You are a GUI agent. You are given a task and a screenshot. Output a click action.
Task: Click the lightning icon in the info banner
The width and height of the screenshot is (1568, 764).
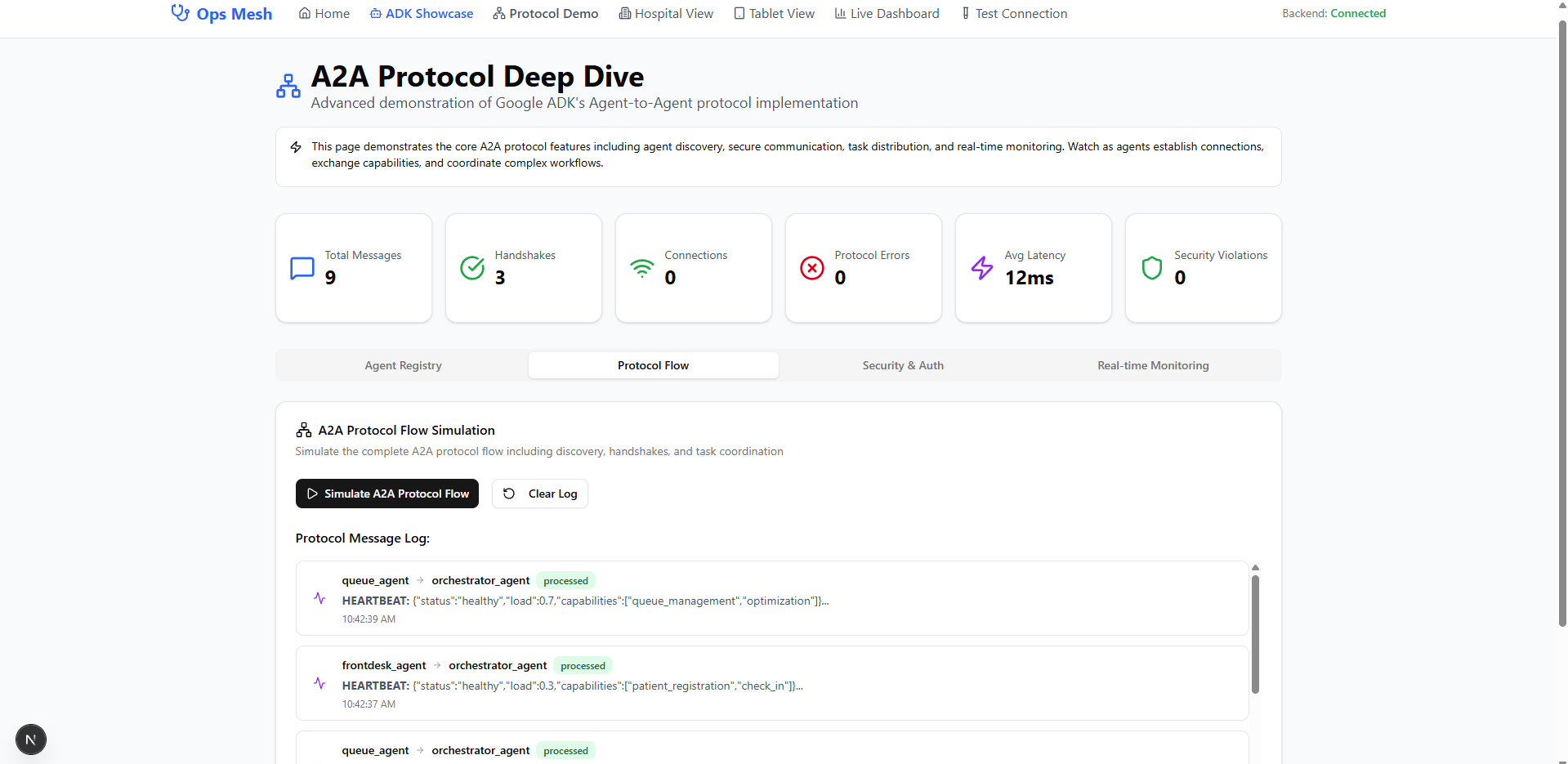pos(296,147)
